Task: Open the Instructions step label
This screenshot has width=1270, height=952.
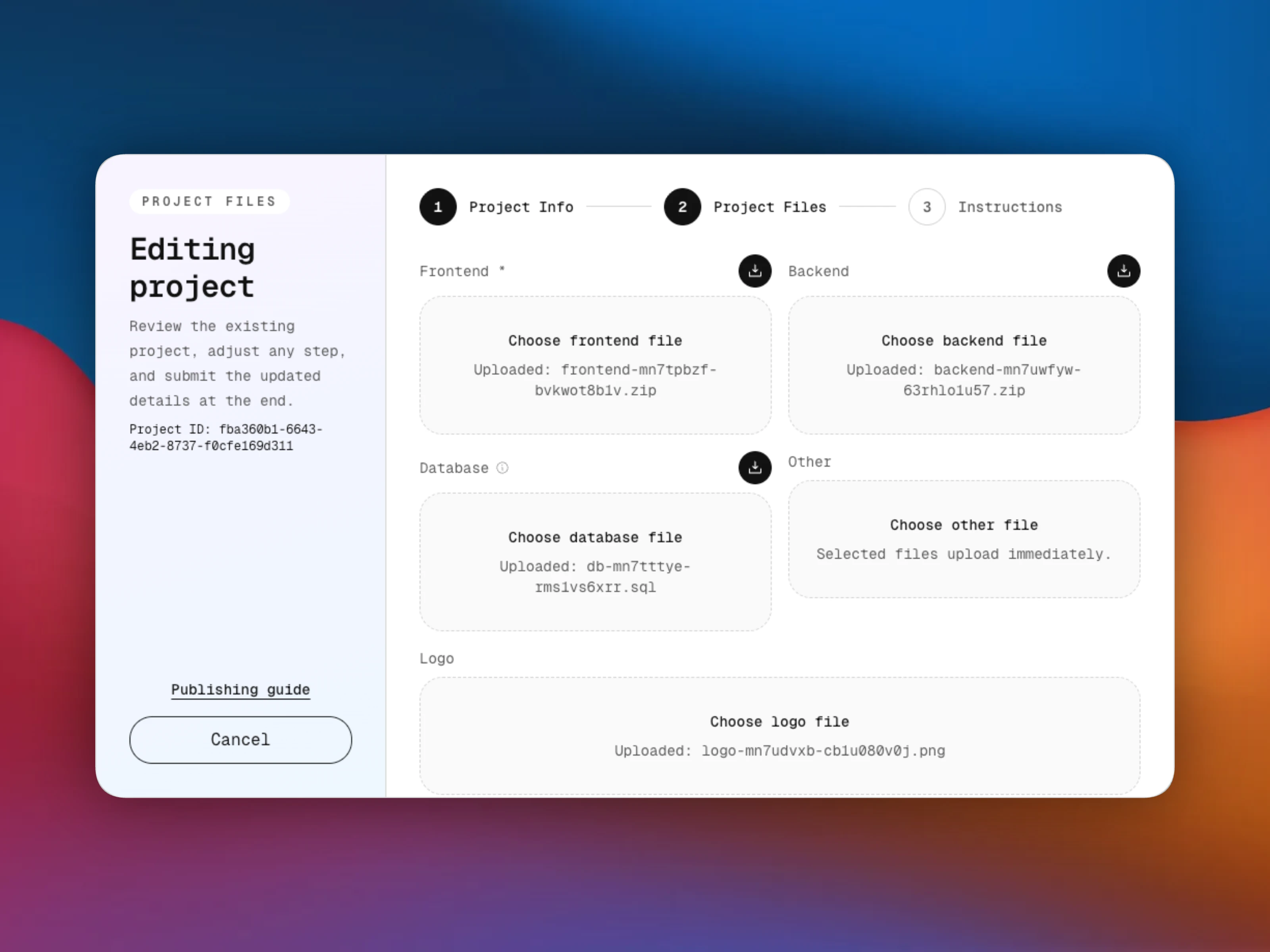Action: [1009, 207]
